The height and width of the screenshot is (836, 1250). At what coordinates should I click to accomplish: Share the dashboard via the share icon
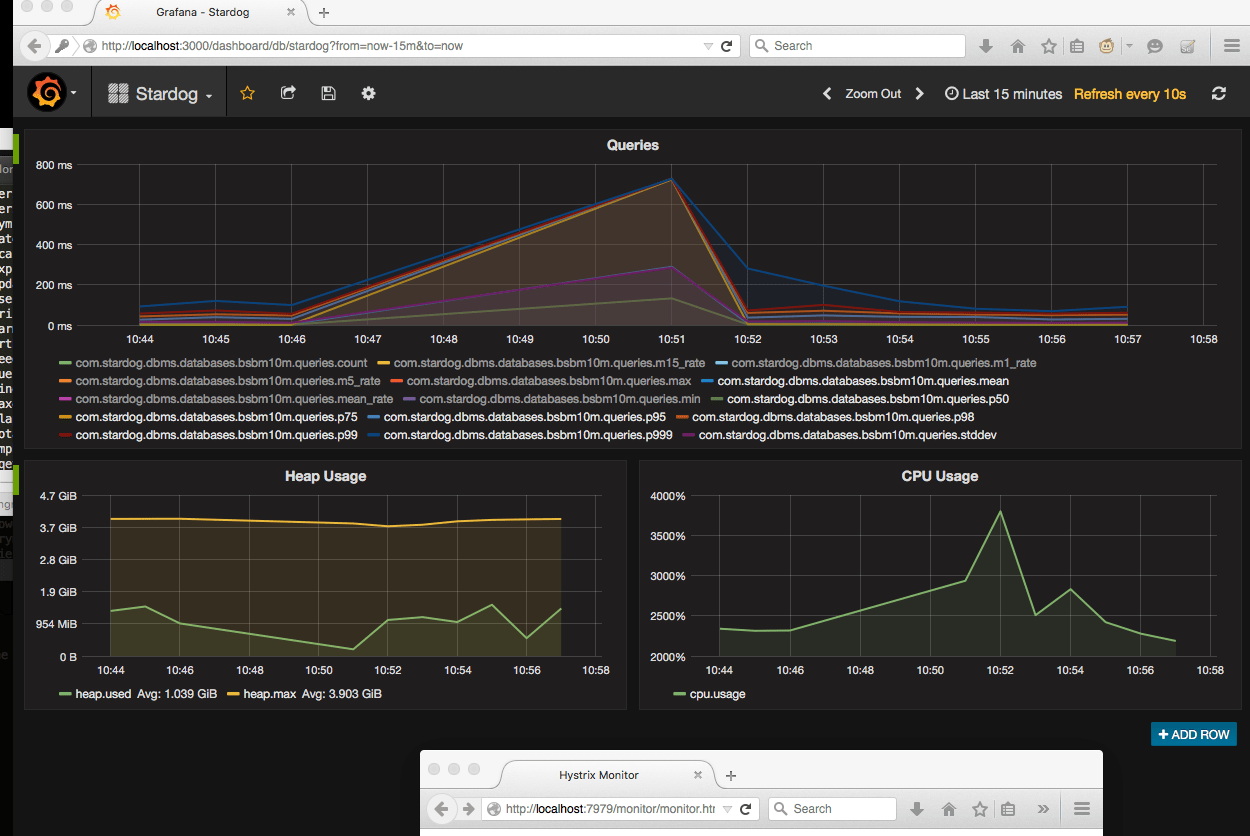pos(288,93)
